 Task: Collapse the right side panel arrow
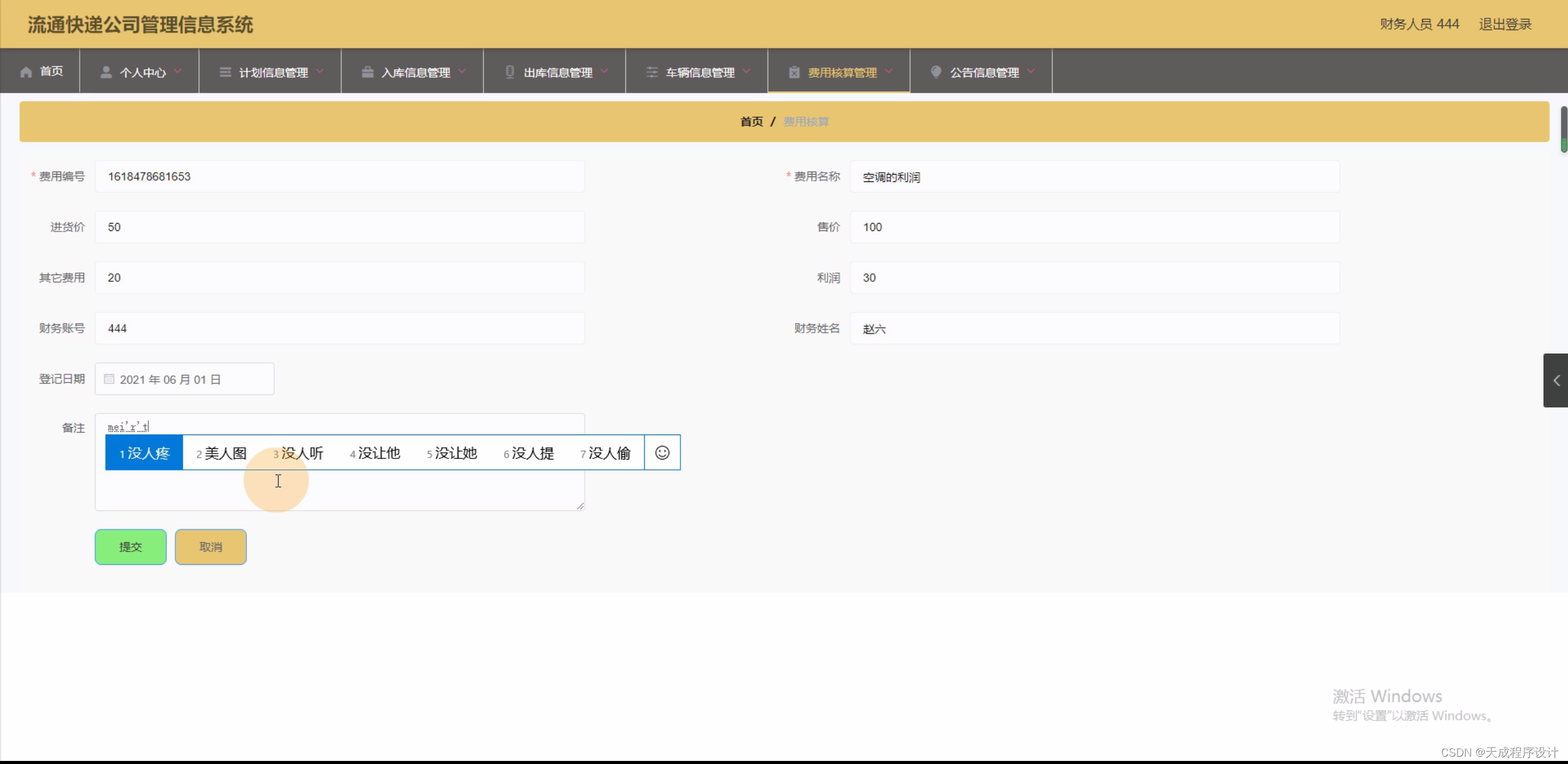pyautogui.click(x=1556, y=380)
